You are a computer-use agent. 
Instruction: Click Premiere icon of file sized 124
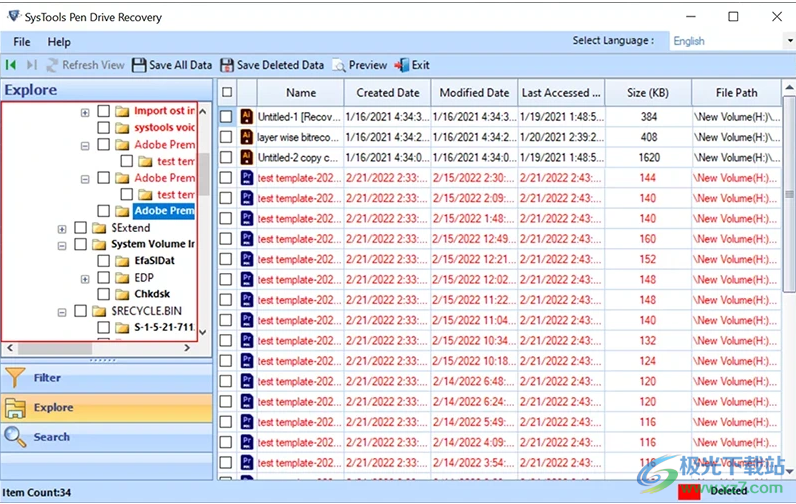click(247, 361)
